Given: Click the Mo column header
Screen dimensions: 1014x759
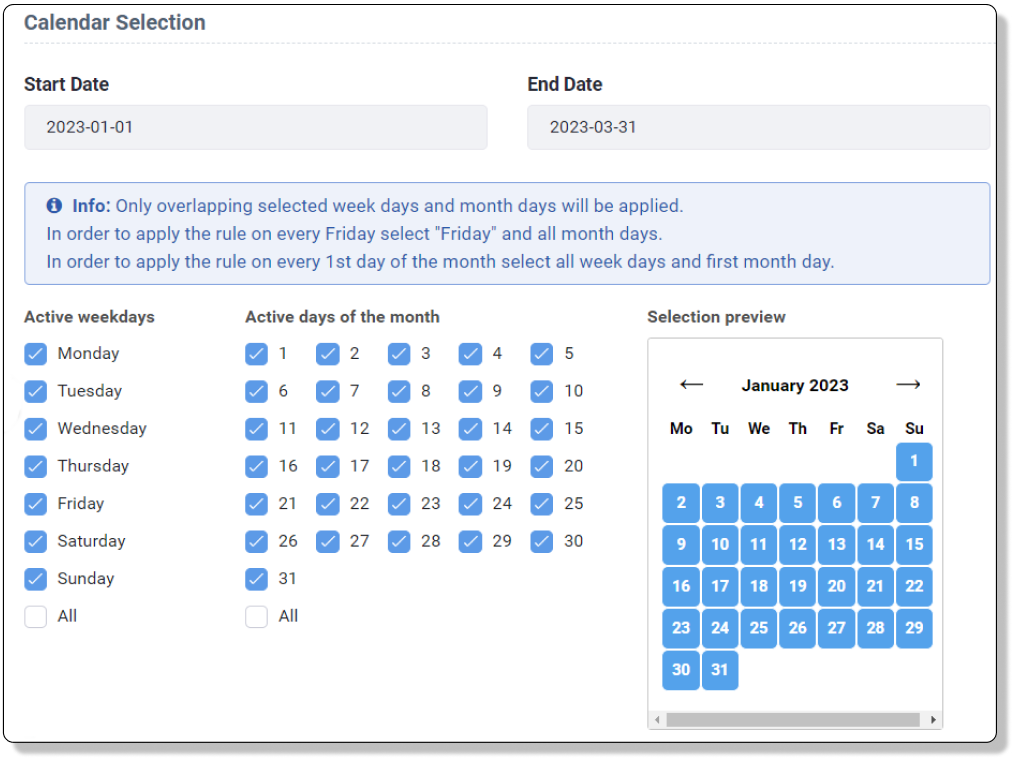Looking at the screenshot, I should point(681,429).
